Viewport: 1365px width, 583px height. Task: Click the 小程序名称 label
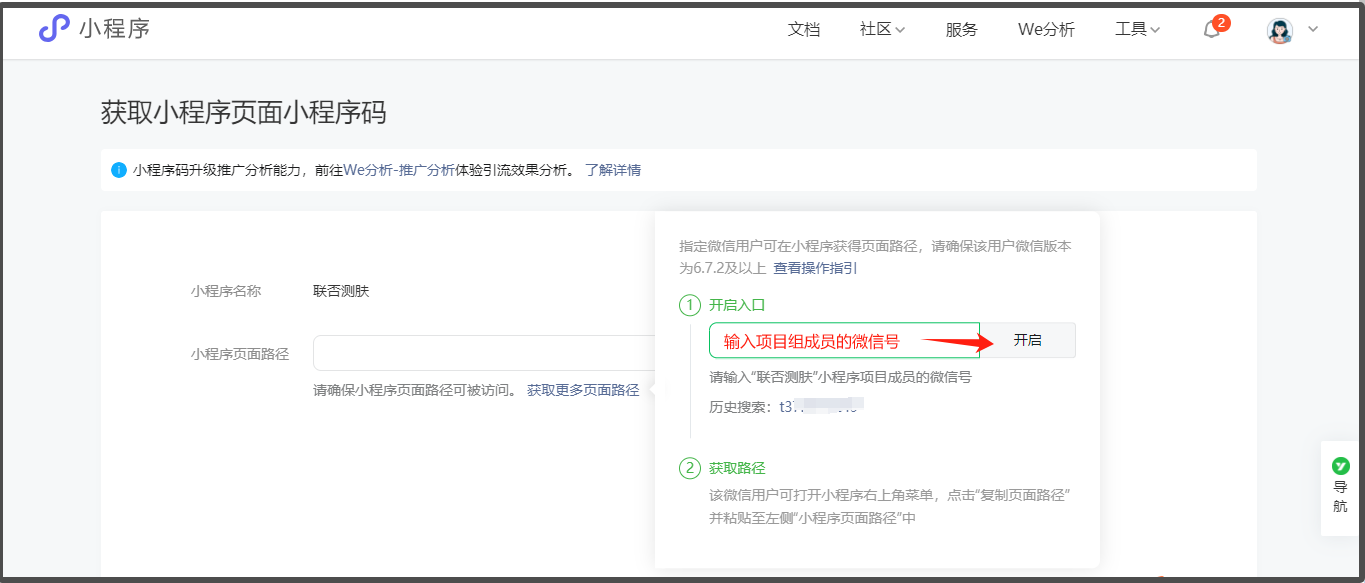[226, 291]
